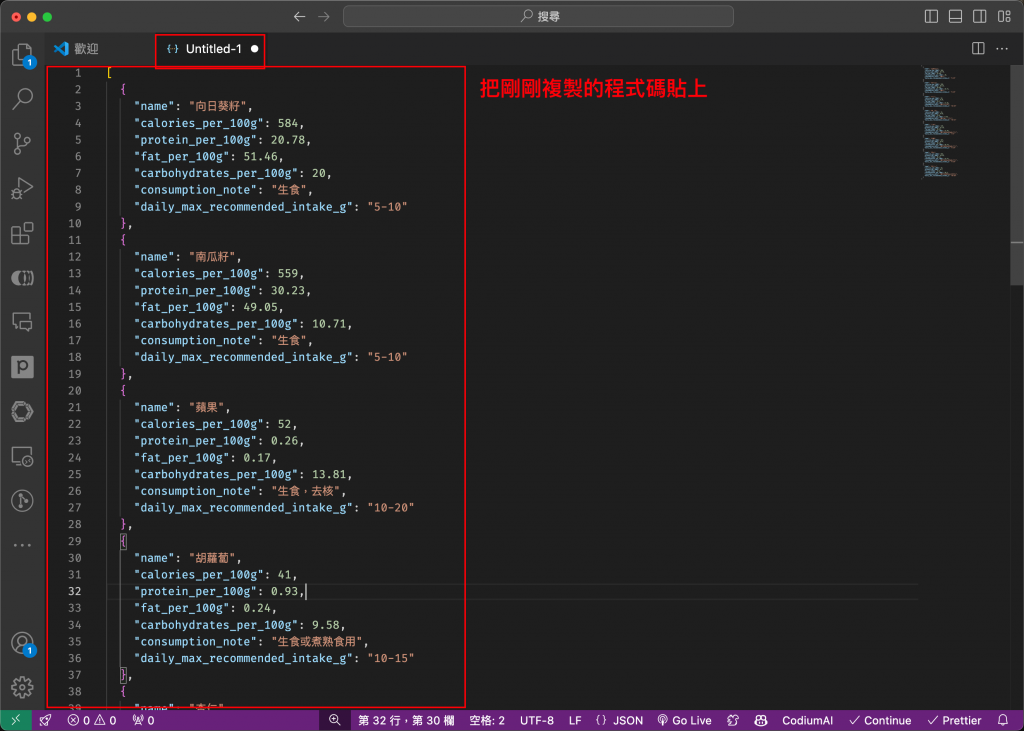Open the Accounts menu icon
Viewport: 1024px width, 731px height.
click(x=22, y=643)
